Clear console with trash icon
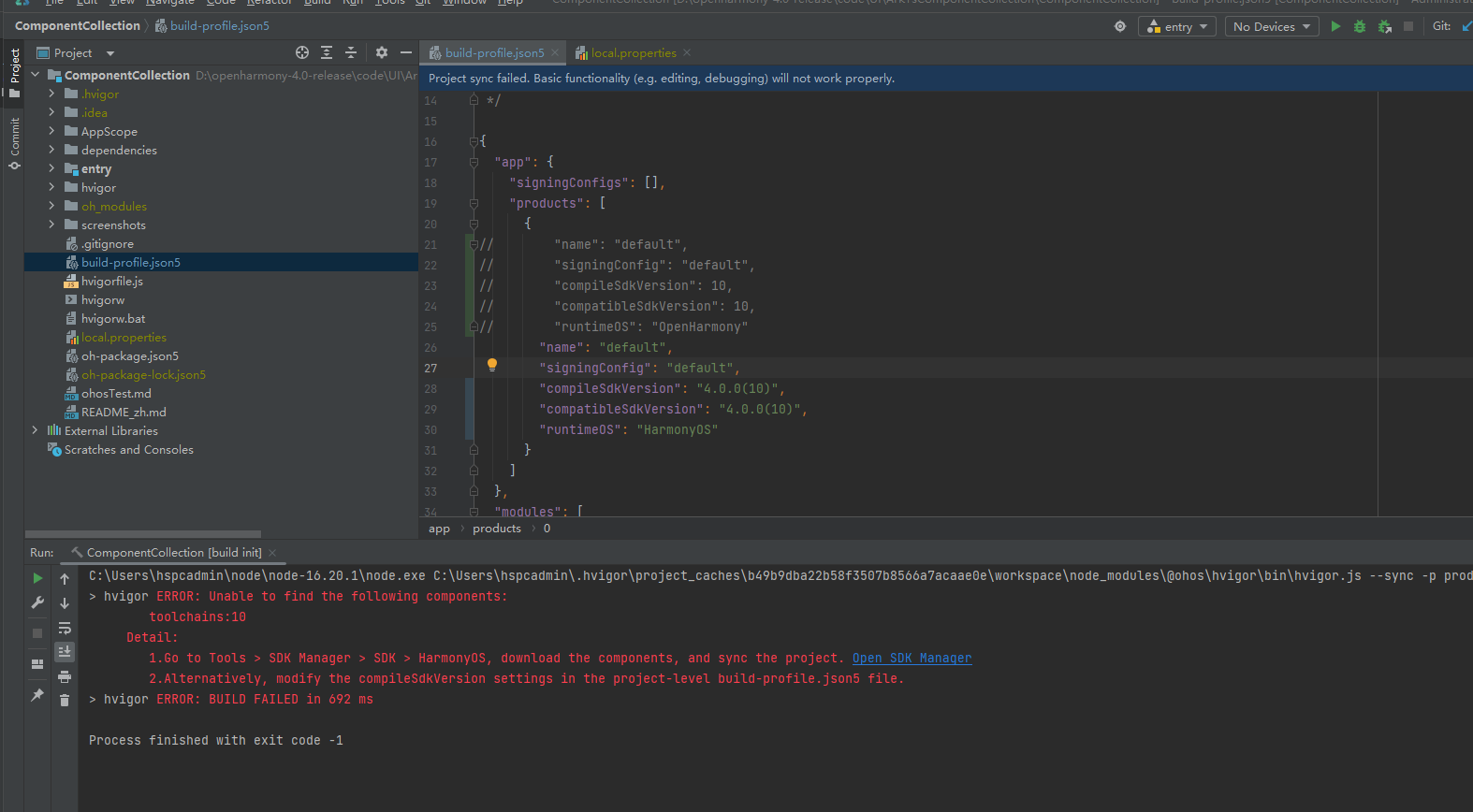This screenshot has height=812, width=1473. [65, 700]
